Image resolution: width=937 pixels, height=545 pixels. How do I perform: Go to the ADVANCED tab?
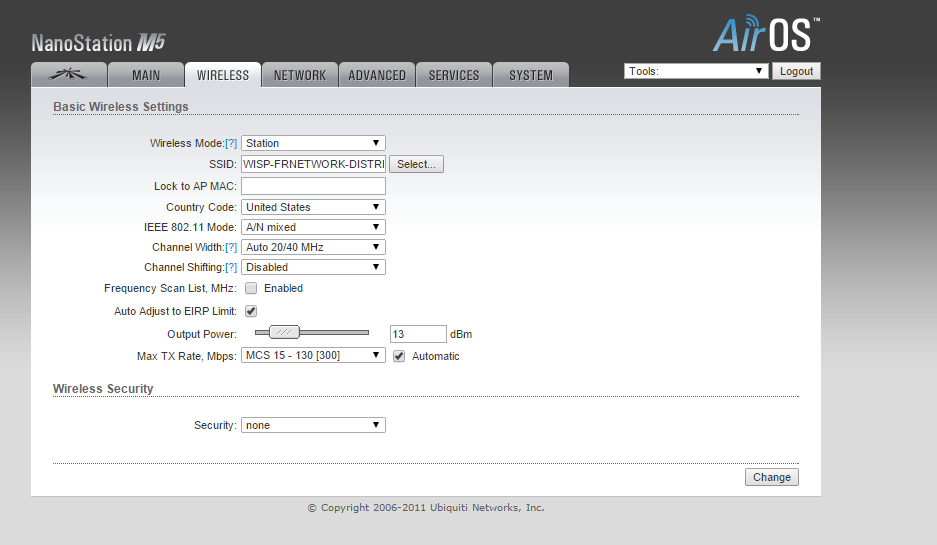pos(377,75)
